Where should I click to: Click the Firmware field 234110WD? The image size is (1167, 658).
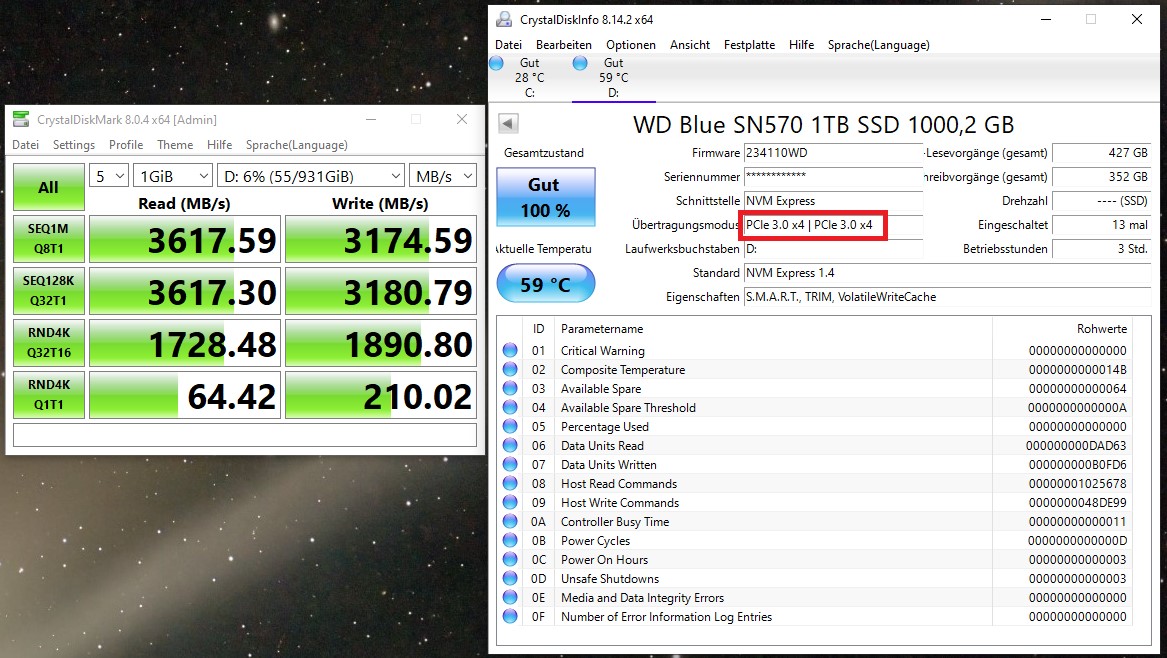[x=834, y=153]
